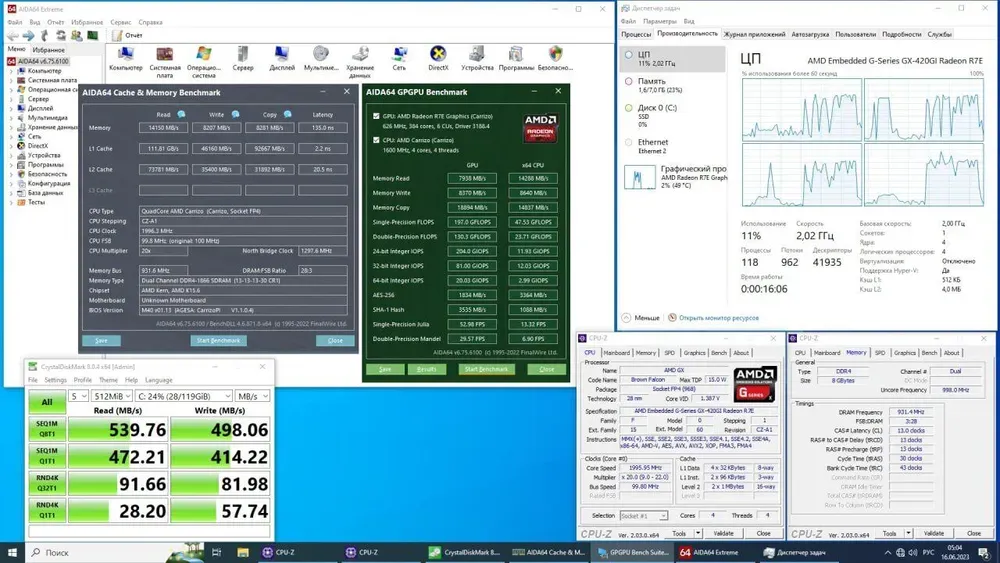Viewport: 1000px width, 563px height.
Task: Click the Отчёт report toolbar icon
Action: click(x=126, y=35)
